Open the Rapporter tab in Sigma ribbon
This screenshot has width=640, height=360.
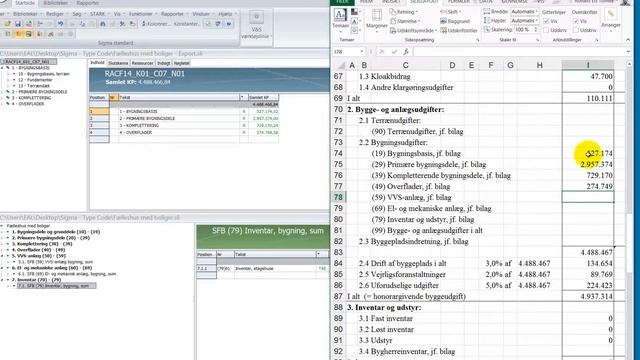(88, 3)
